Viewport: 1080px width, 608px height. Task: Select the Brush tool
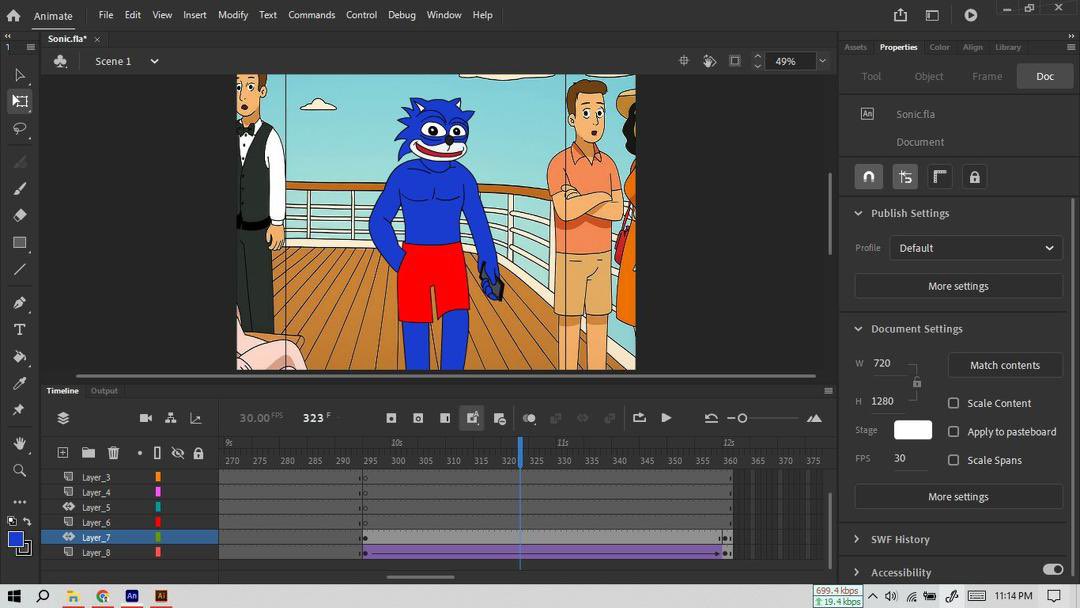(x=19, y=189)
